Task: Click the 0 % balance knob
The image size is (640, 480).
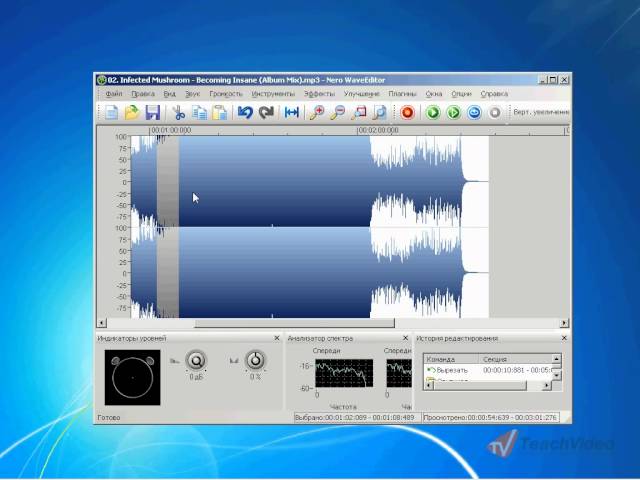Action: pyautogui.click(x=255, y=361)
